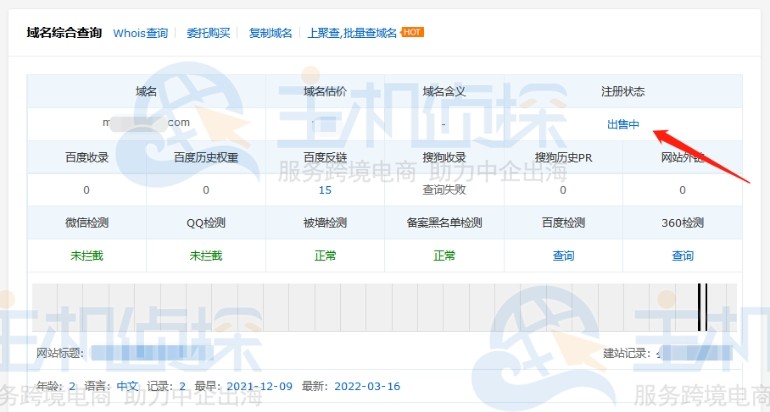Click the 百度收录 header cell
The width and height of the screenshot is (770, 412).
pyautogui.click(x=87, y=157)
